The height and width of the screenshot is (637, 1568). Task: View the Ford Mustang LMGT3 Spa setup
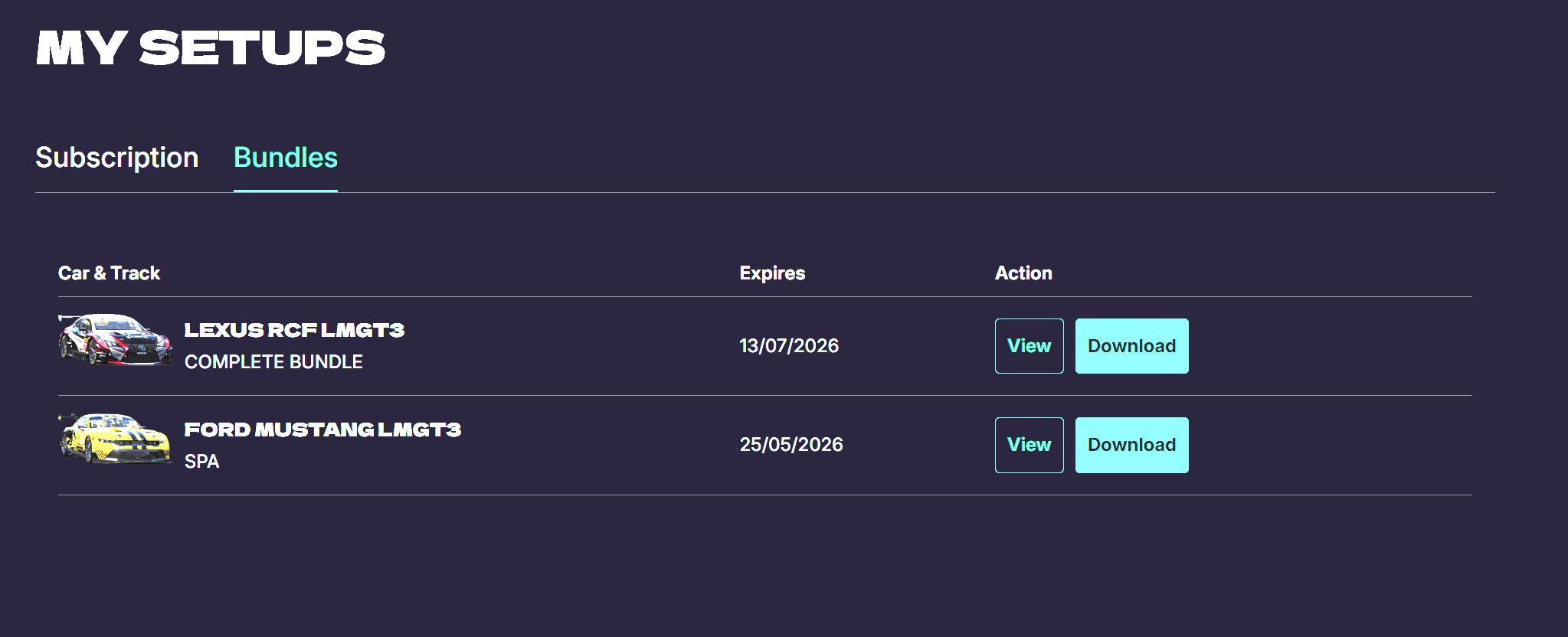(x=1029, y=445)
